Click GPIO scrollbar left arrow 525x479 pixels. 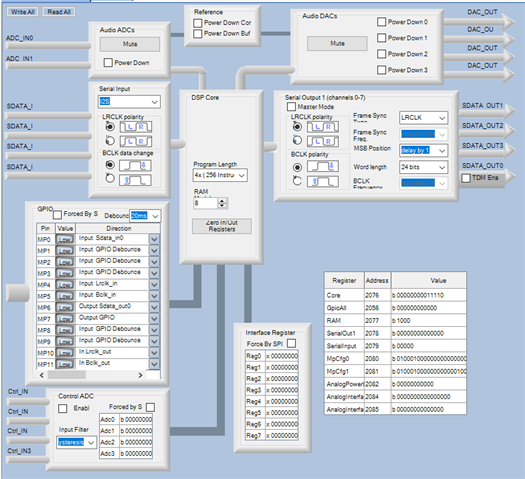coord(42,375)
